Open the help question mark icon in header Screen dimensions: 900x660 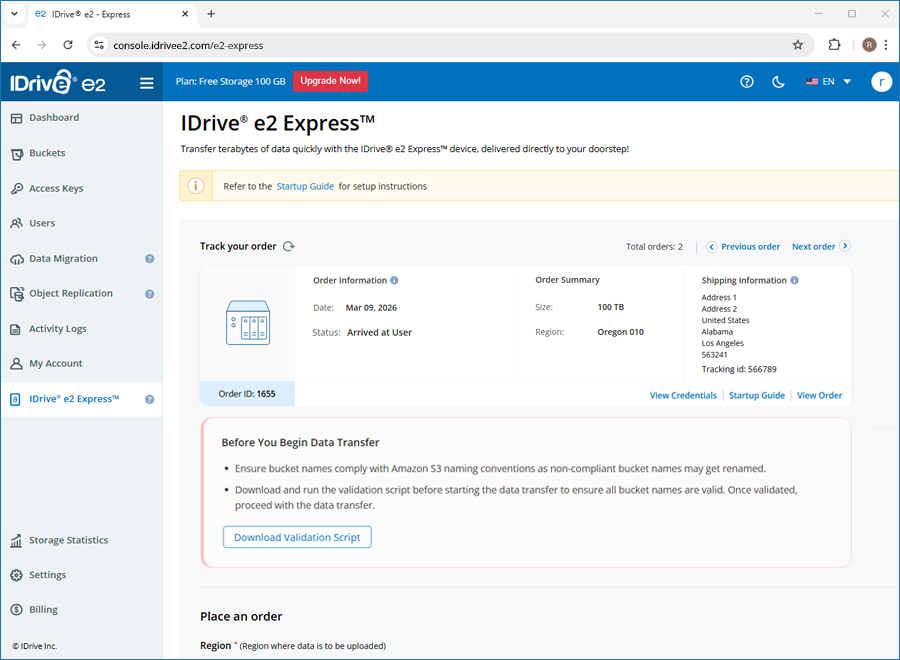click(746, 81)
